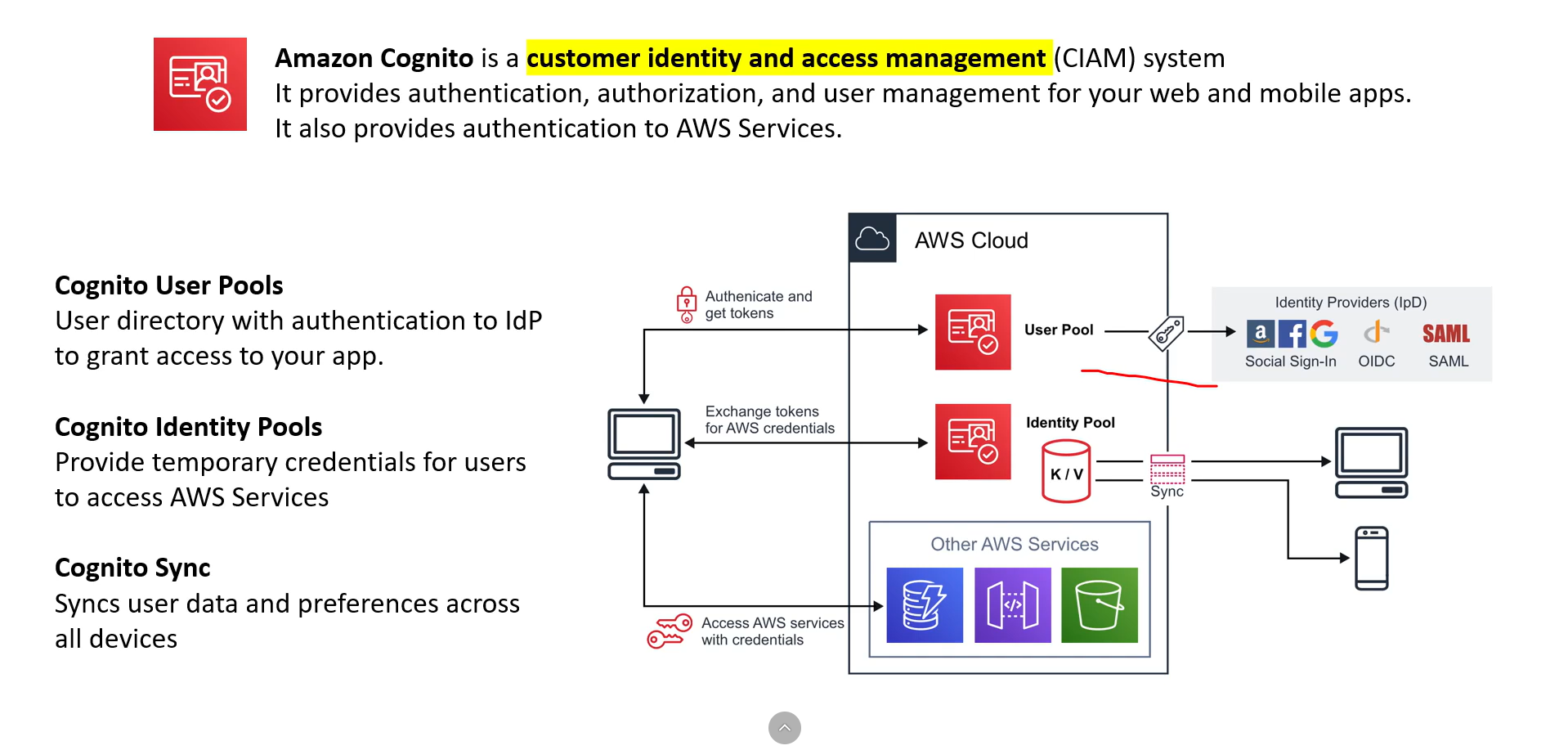Click the 'SAML' caption below the logo

(1449, 362)
